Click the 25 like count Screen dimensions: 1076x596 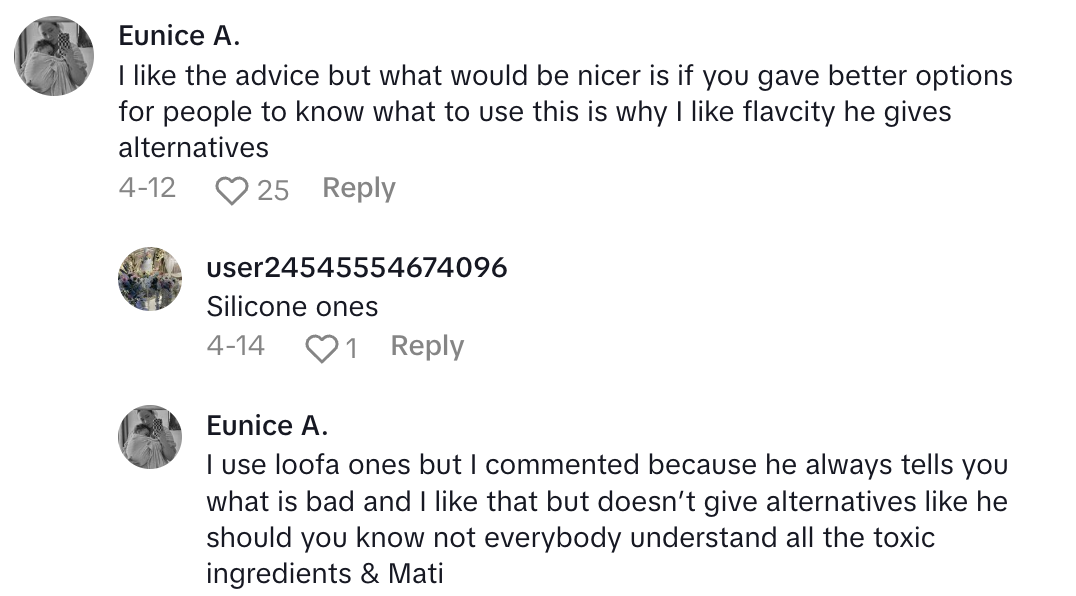273,189
